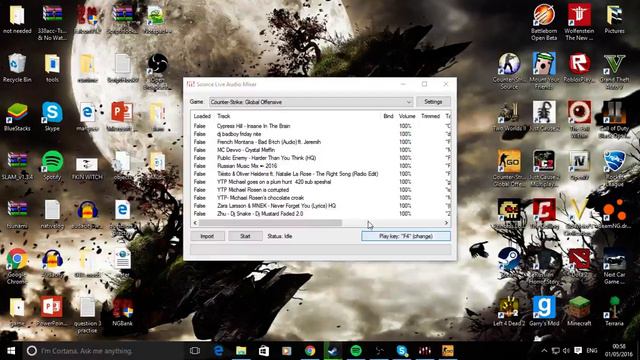The image size is (640, 360).
Task: Select track Zara Larsson & MNEK - Never Forget You
Action: click(276, 206)
